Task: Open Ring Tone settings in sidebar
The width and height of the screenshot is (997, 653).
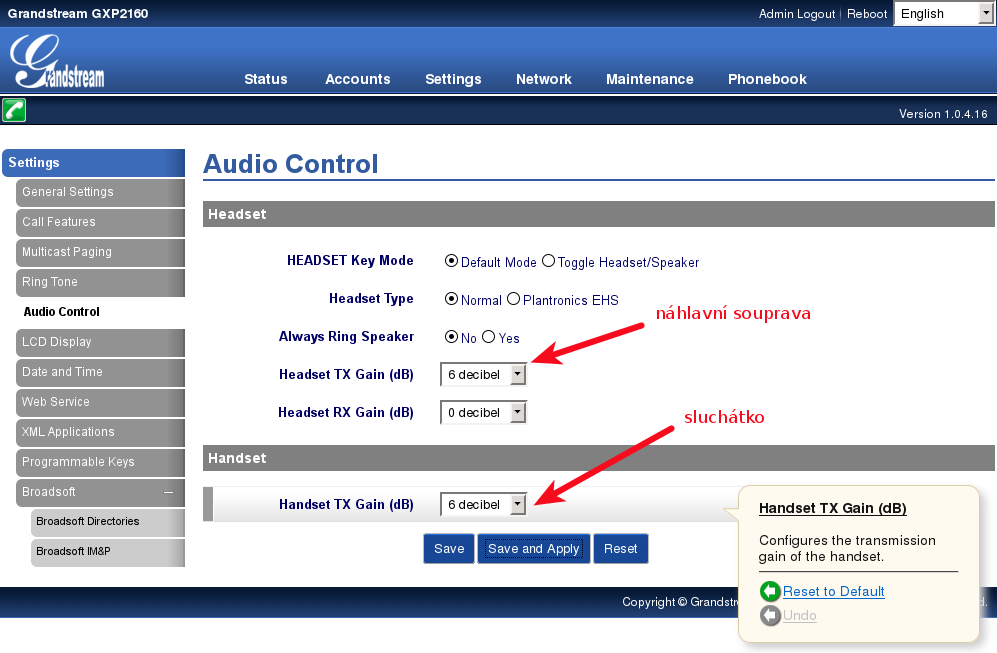Action: point(50,282)
